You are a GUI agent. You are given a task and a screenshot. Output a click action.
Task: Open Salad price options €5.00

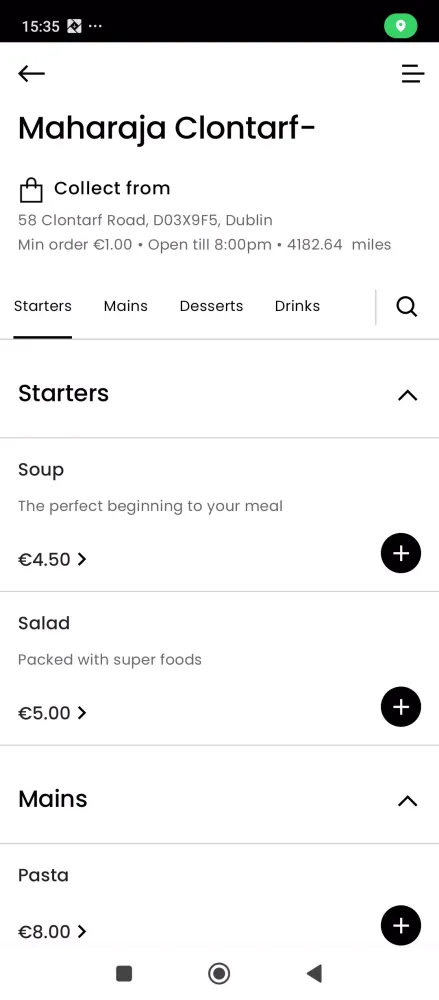[x=52, y=713]
